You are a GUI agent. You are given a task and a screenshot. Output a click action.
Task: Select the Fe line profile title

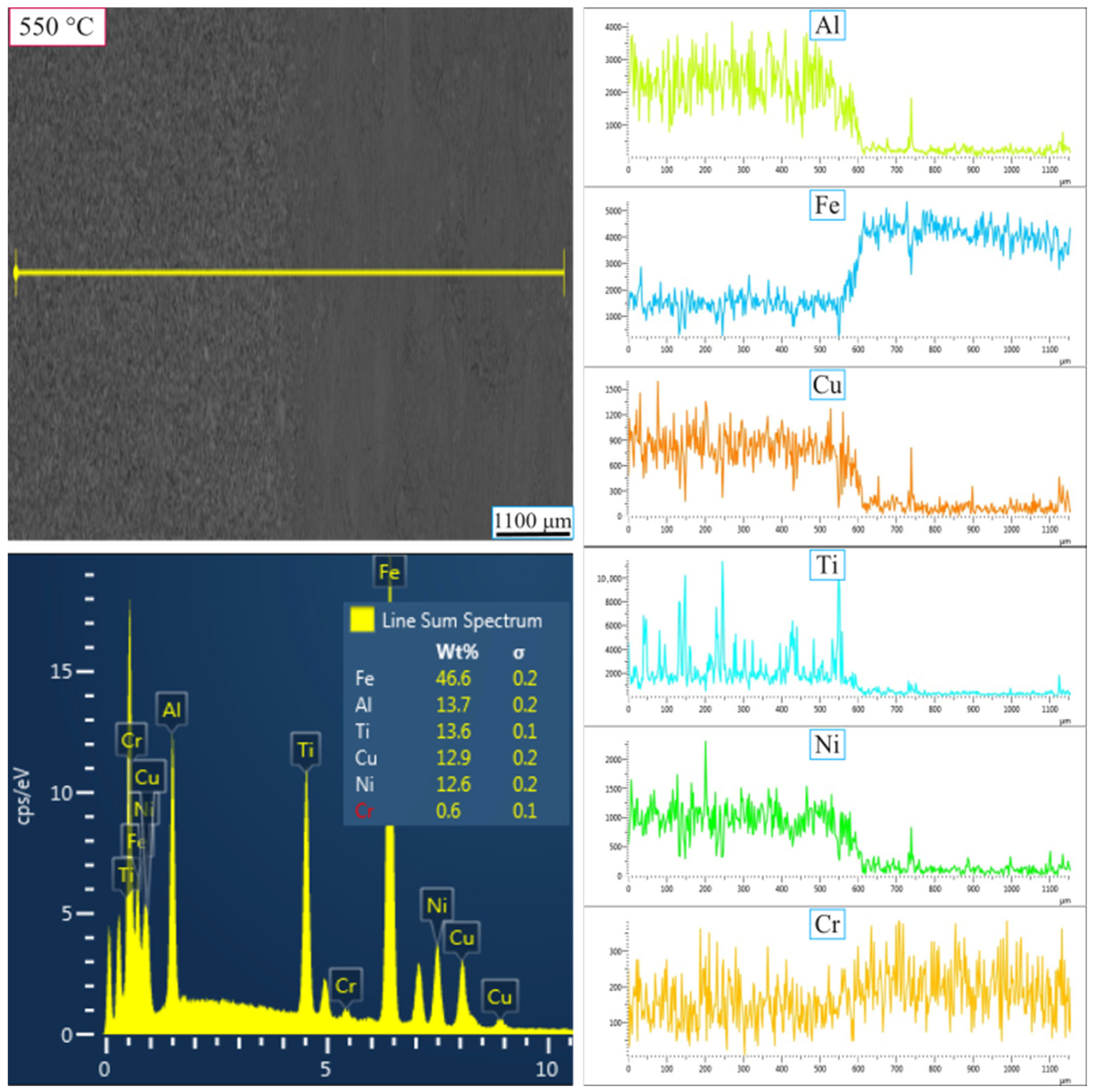click(x=827, y=205)
